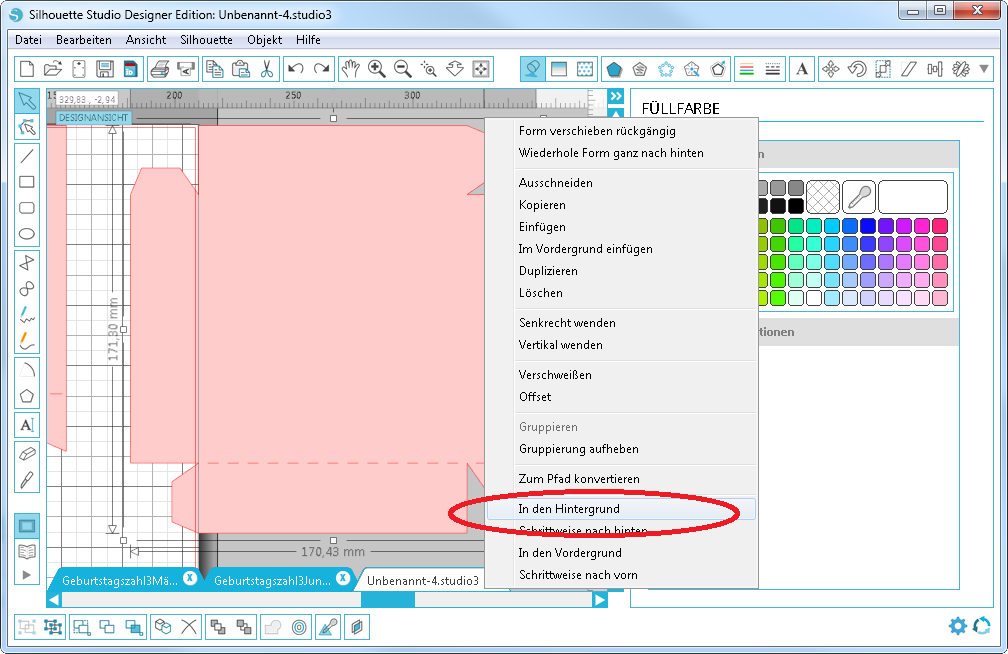Collapse panel with double chevron button

(x=615, y=96)
